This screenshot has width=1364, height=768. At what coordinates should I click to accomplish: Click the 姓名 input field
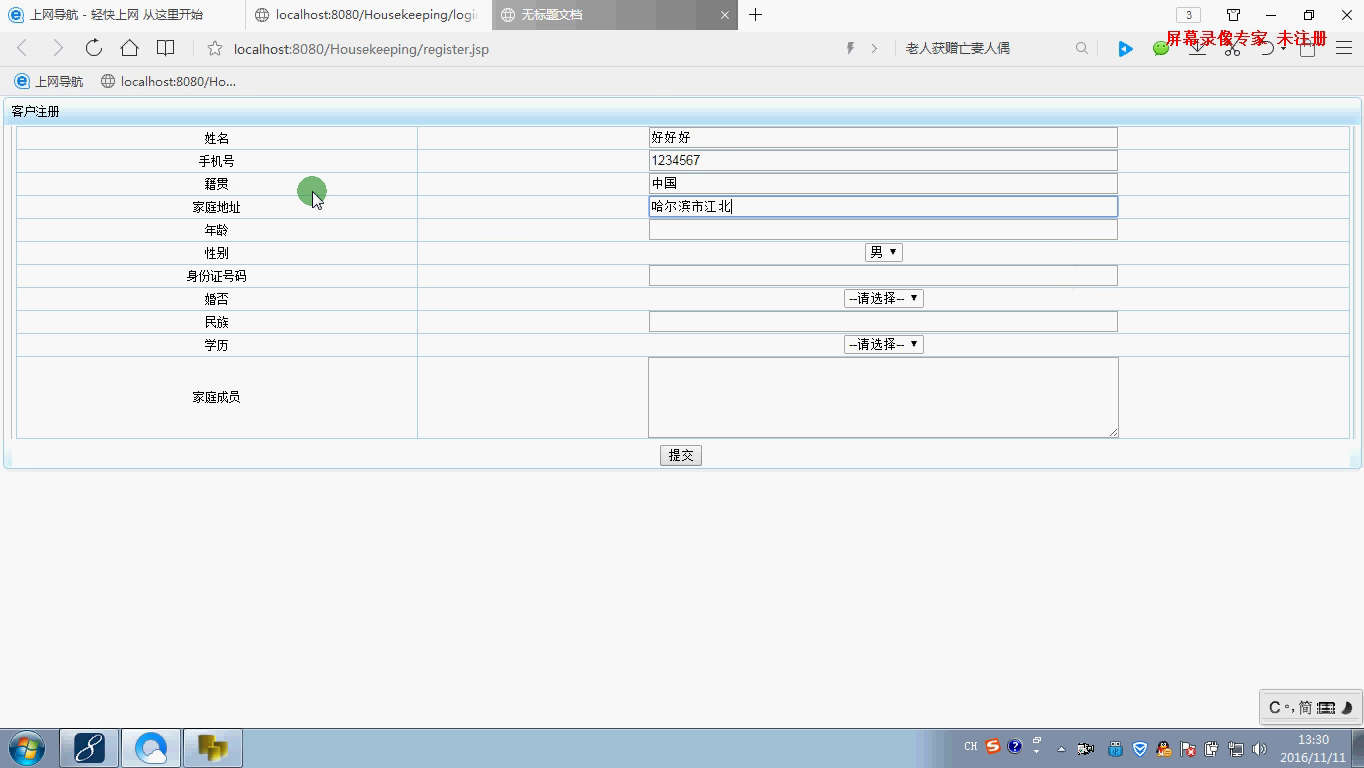click(883, 137)
